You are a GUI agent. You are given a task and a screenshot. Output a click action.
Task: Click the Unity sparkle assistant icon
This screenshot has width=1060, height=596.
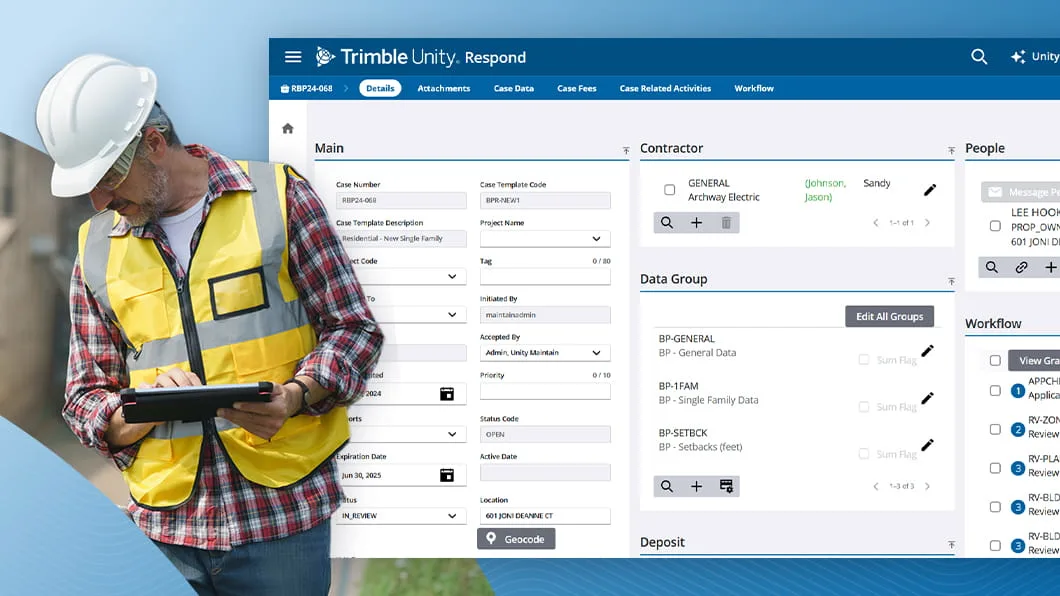point(1018,57)
